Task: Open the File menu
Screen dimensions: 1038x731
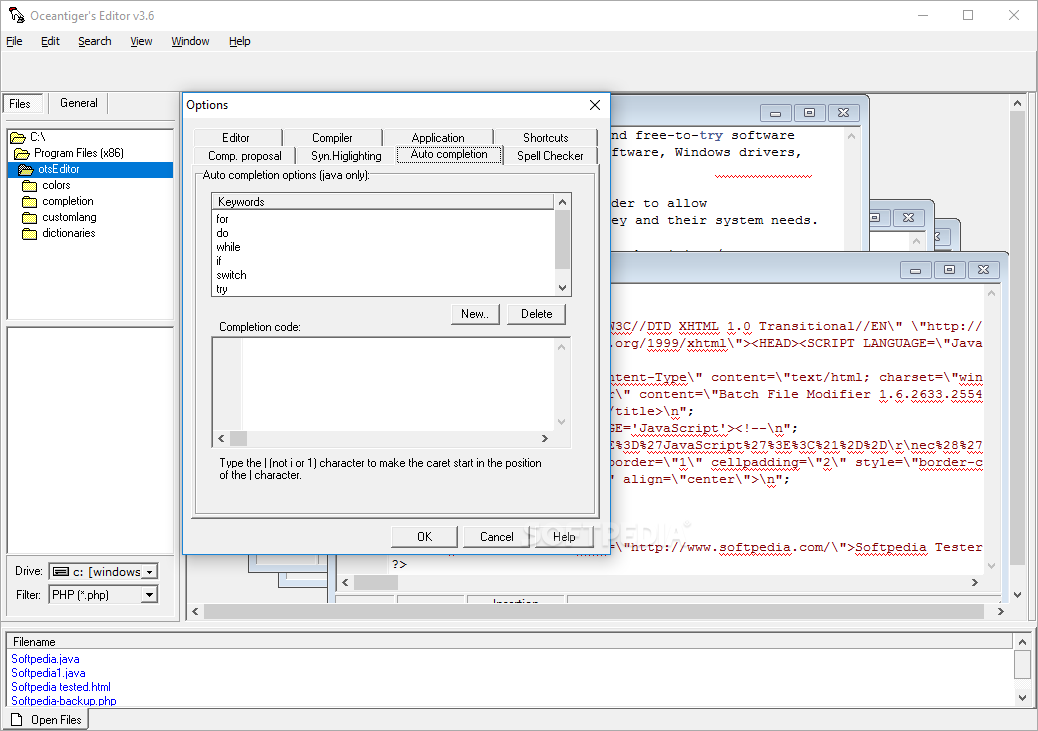Action: click(x=14, y=41)
